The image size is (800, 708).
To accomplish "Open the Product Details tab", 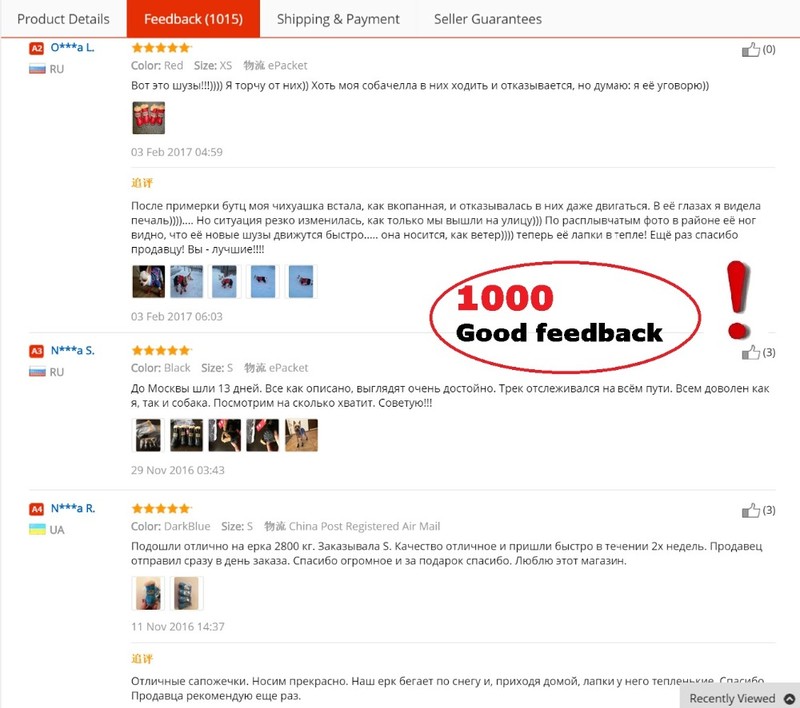I will coord(63,19).
